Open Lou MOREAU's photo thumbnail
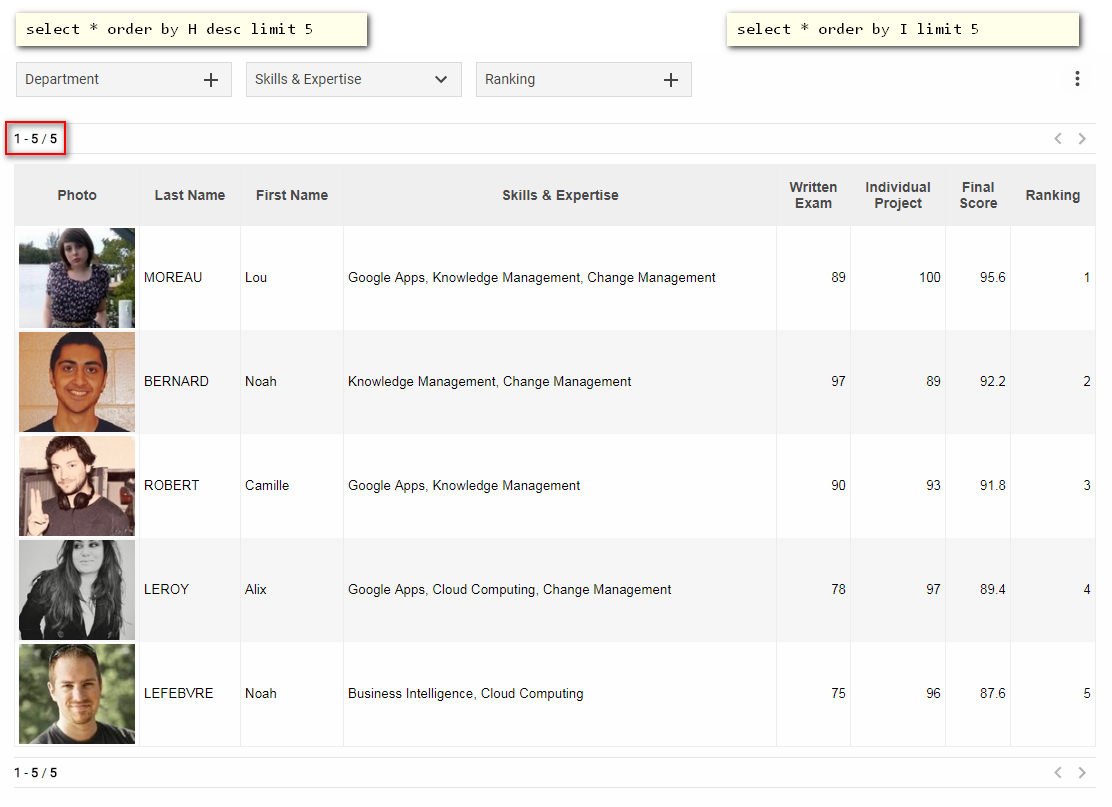 (x=77, y=278)
